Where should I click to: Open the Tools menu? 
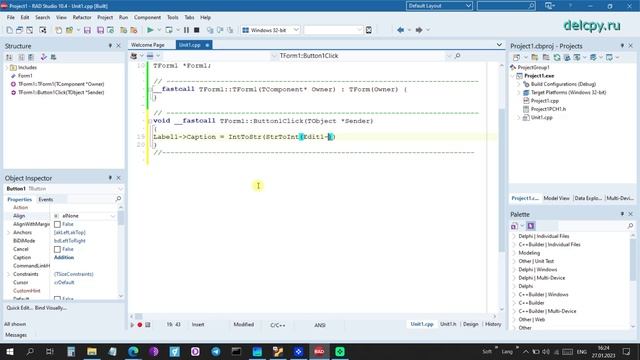click(173, 18)
